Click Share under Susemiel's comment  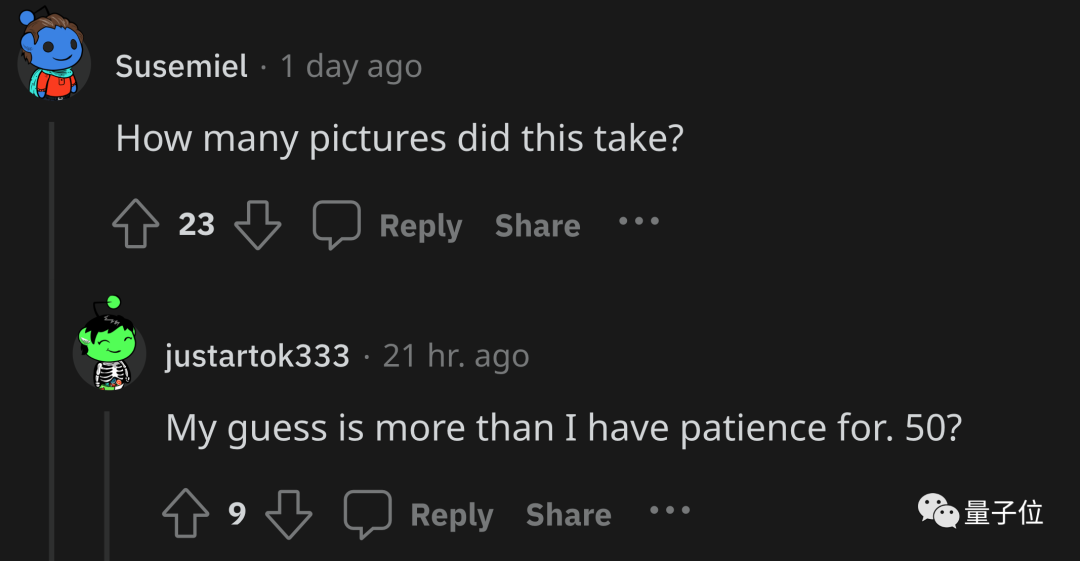pos(537,226)
